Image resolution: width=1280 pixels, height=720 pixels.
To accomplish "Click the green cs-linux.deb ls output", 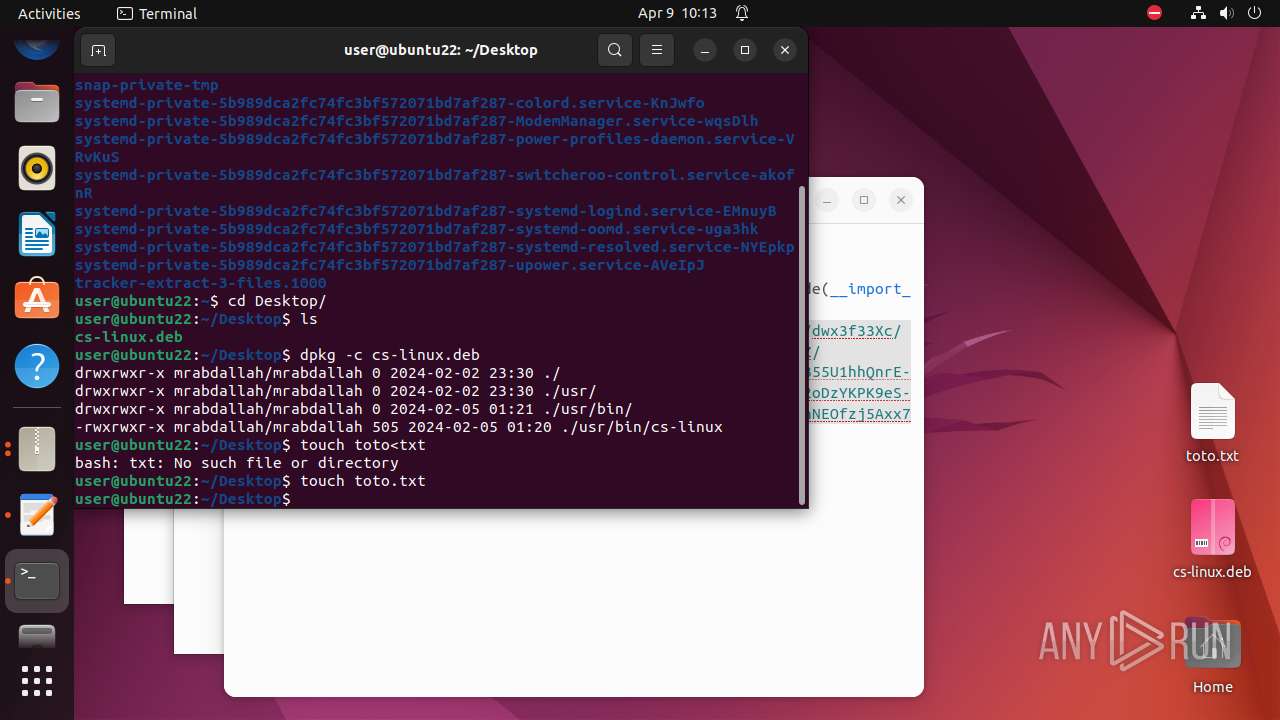I will point(129,337).
